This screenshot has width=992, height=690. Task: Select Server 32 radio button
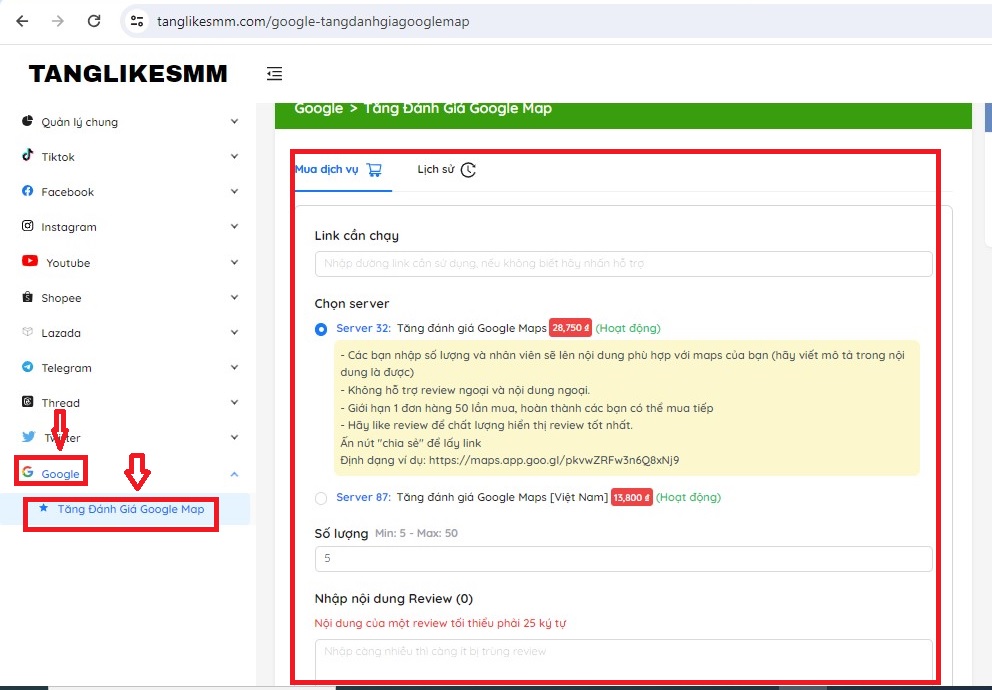(321, 329)
